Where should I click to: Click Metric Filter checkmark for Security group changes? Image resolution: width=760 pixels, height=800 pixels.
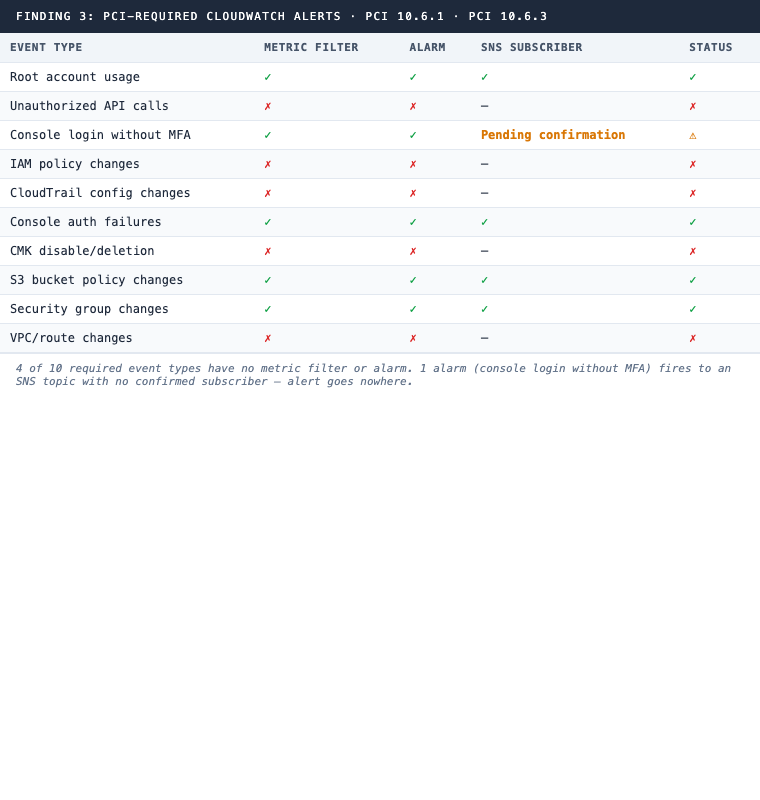[x=268, y=309]
